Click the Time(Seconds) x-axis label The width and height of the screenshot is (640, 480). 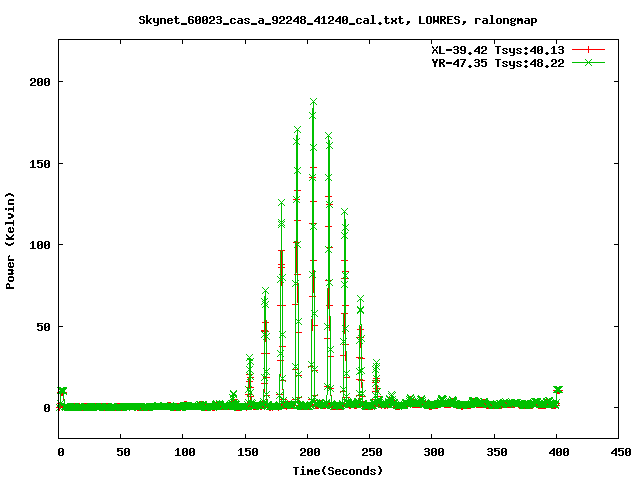(338, 471)
